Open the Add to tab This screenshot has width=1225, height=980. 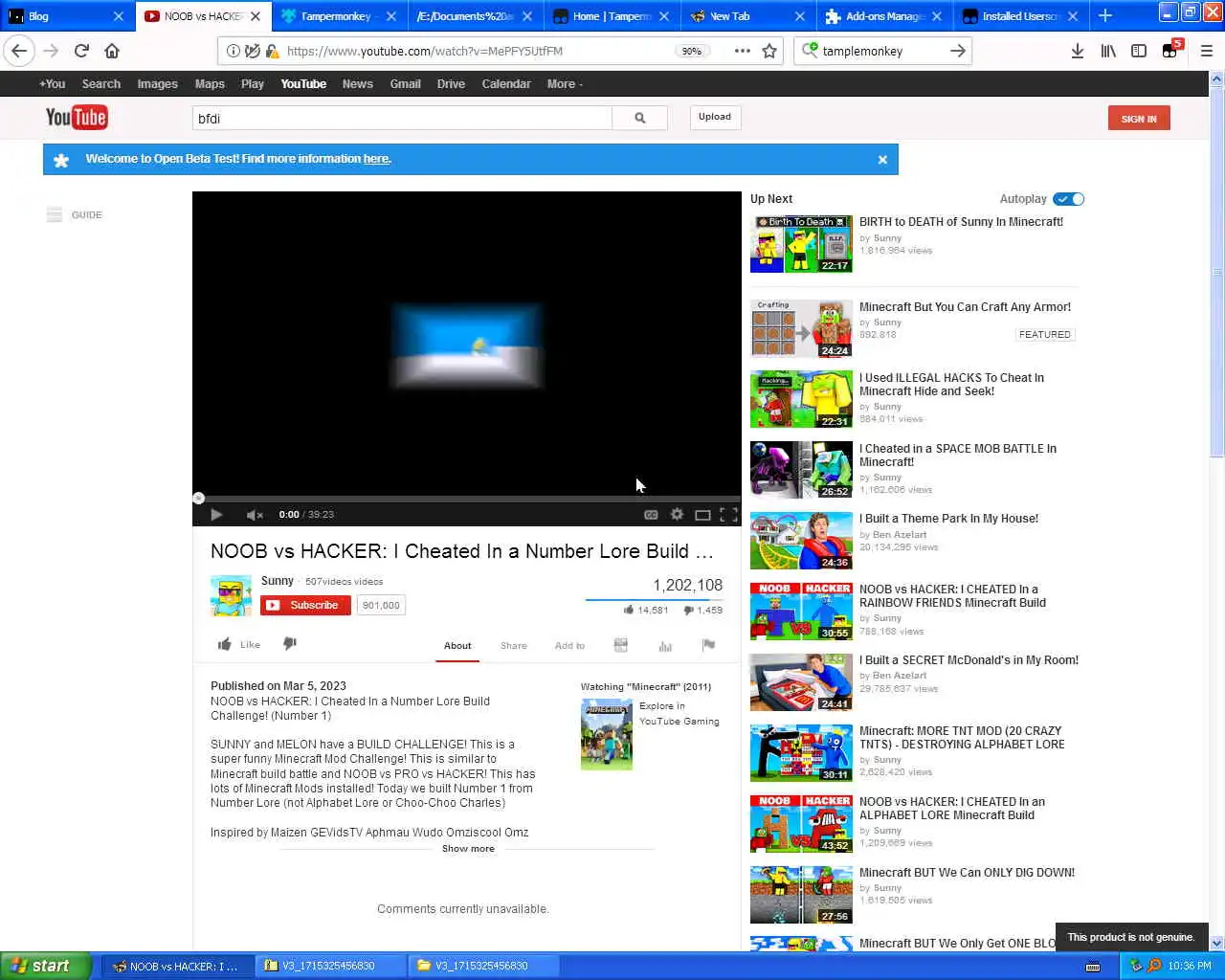pos(569,646)
